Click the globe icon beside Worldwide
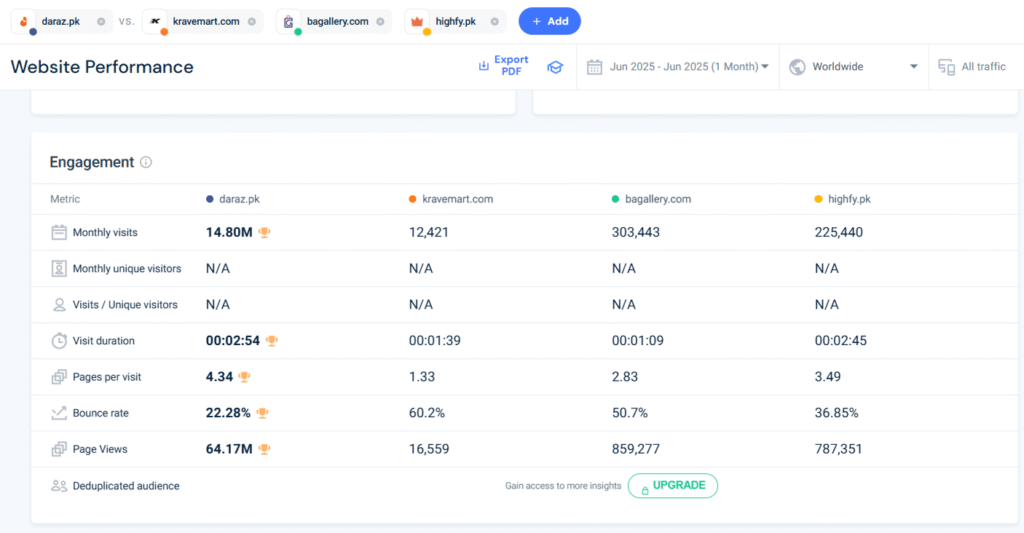 pyautogui.click(x=797, y=67)
